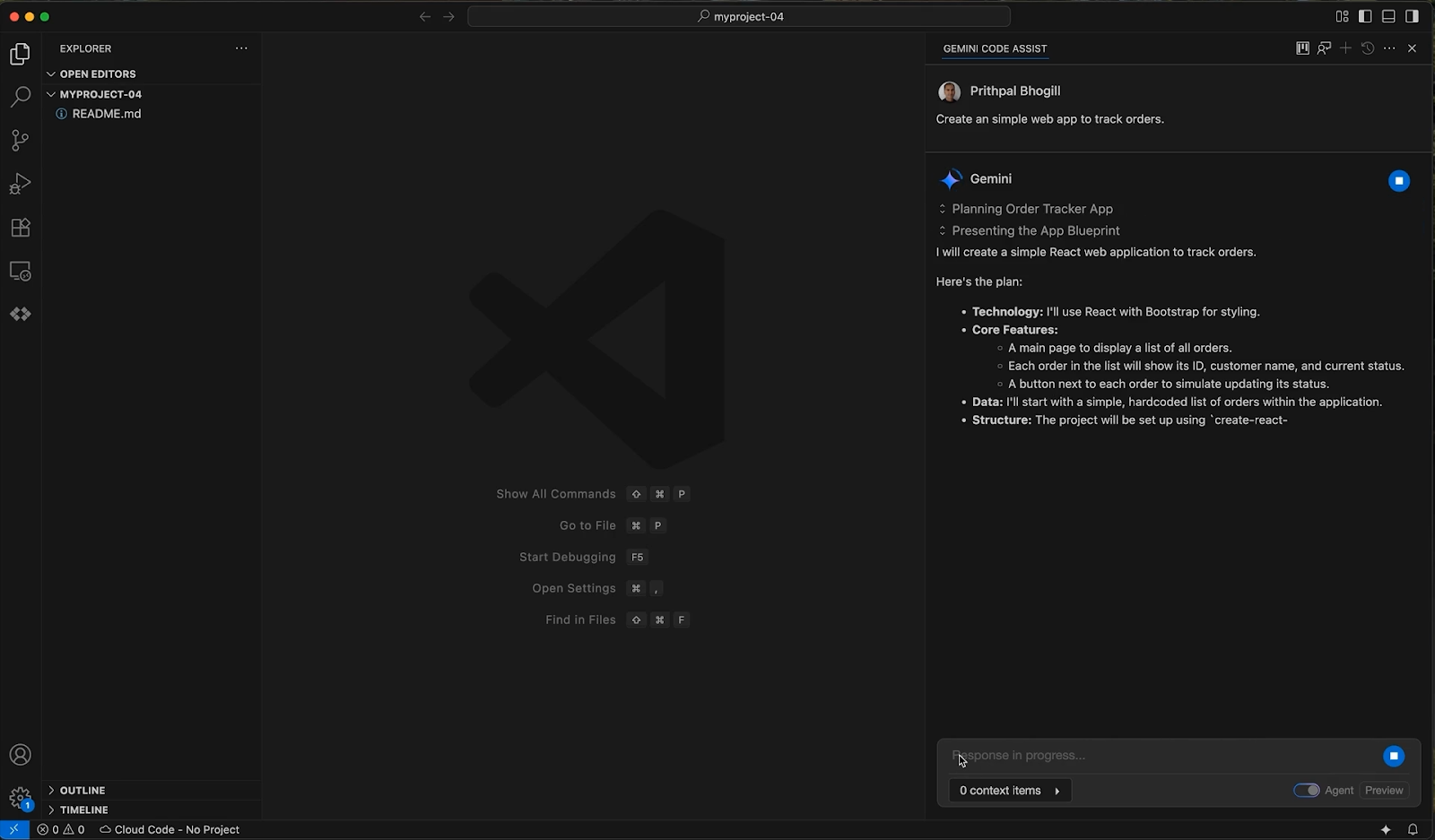Screen dimensions: 1435x840
Task: Start a new chat with plus icon
Action: coord(1345,48)
